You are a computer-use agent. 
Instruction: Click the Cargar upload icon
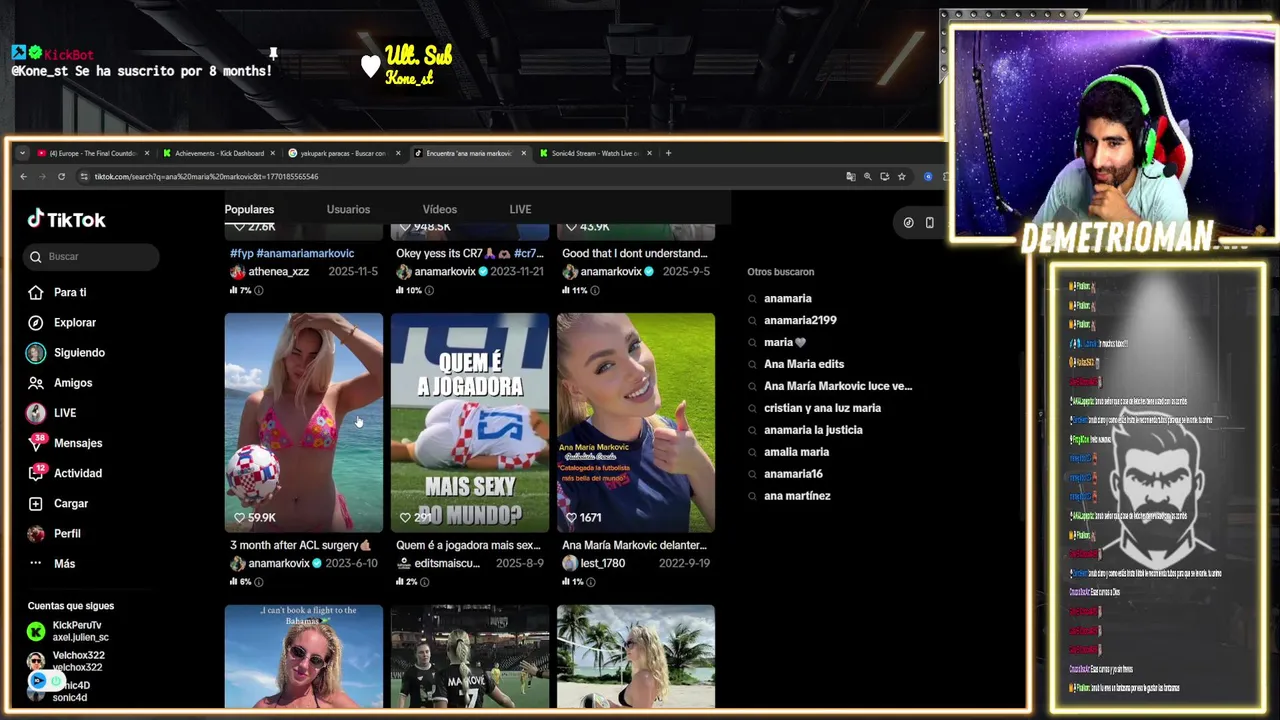pyautogui.click(x=36, y=503)
